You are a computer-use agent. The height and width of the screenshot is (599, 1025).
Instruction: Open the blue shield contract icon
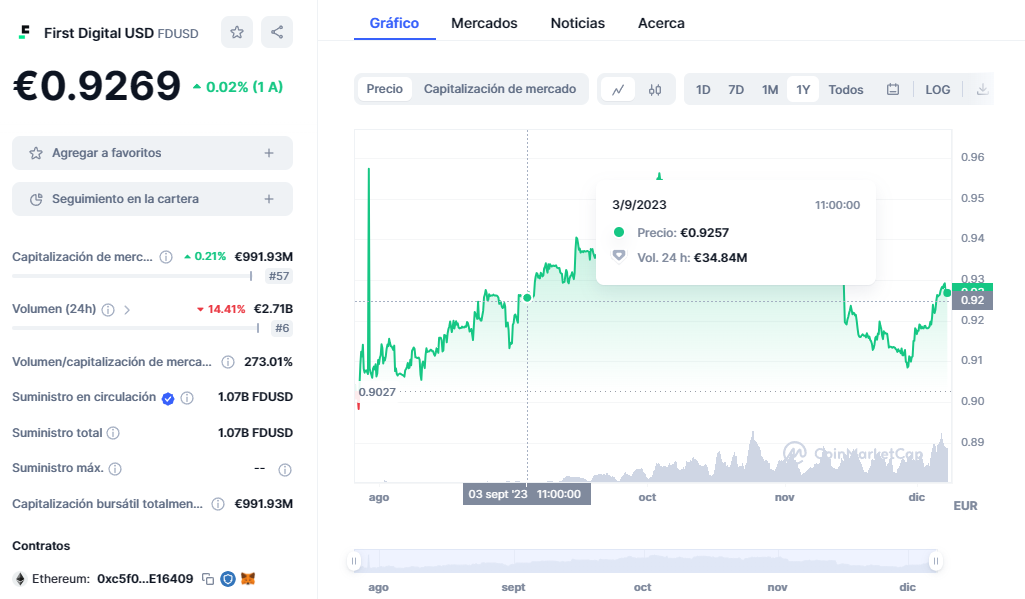(227, 579)
